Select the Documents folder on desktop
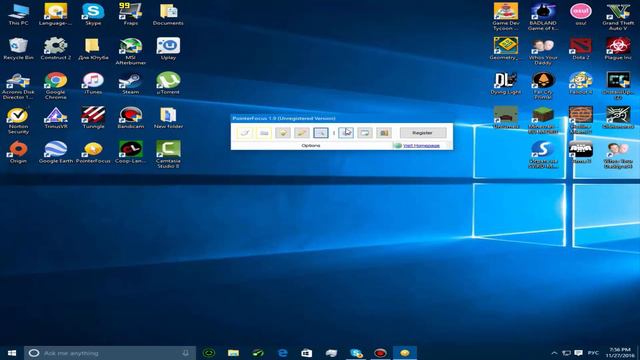 [168, 15]
